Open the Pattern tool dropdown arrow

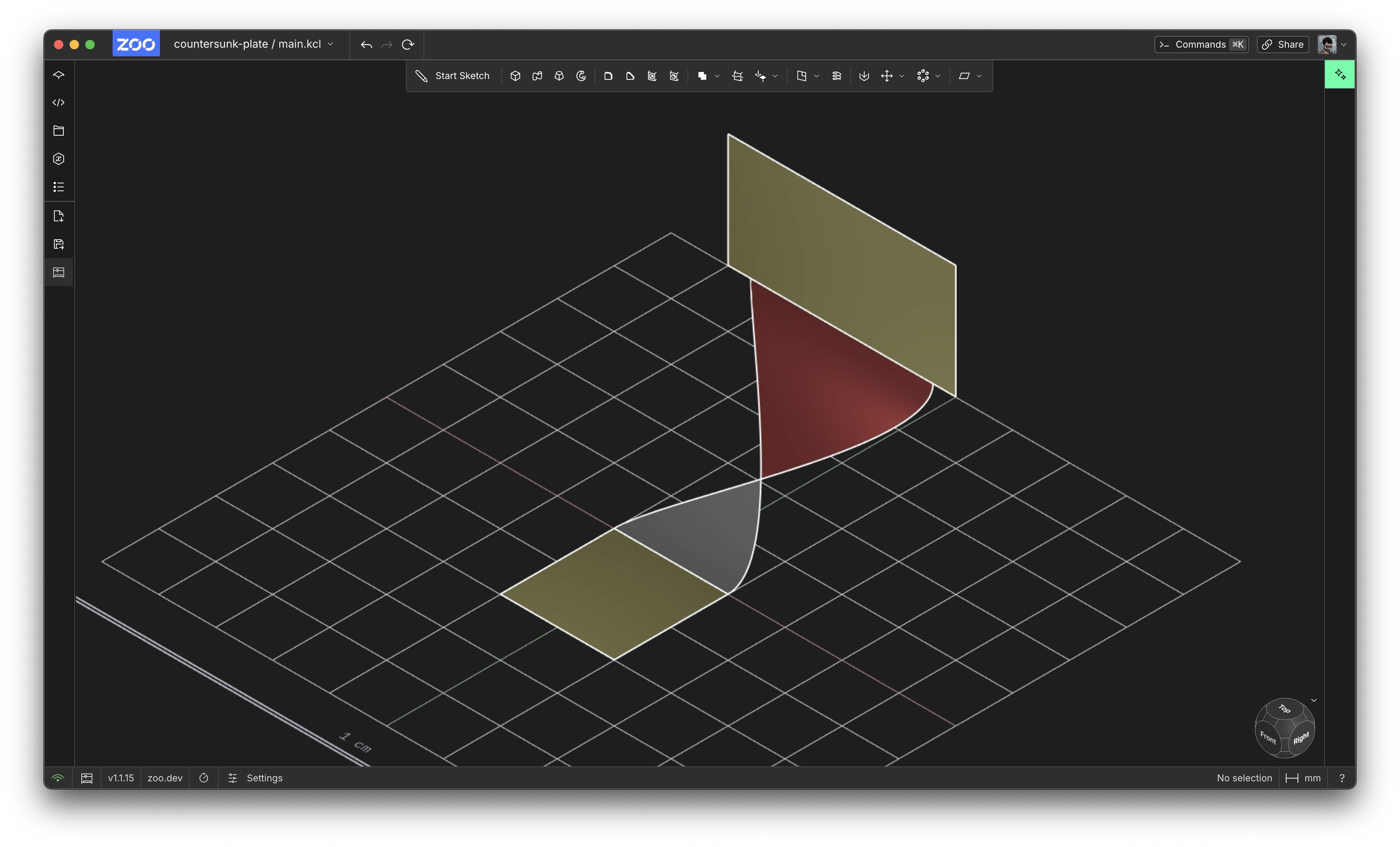(x=937, y=76)
